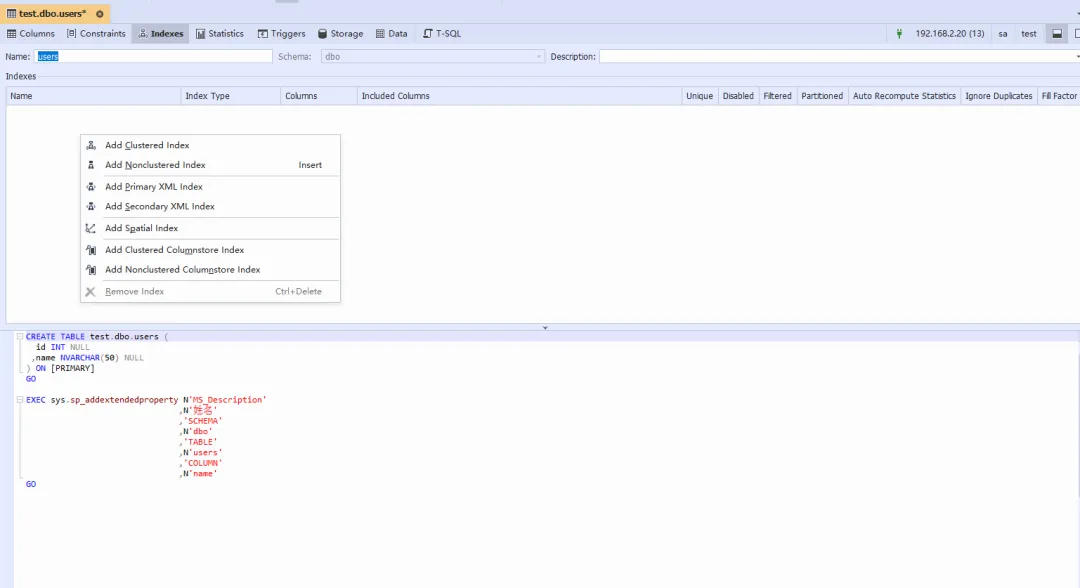Screen dimensions: 1080x588
Task: Click the Add Primary XML Index icon
Action: tap(91, 187)
